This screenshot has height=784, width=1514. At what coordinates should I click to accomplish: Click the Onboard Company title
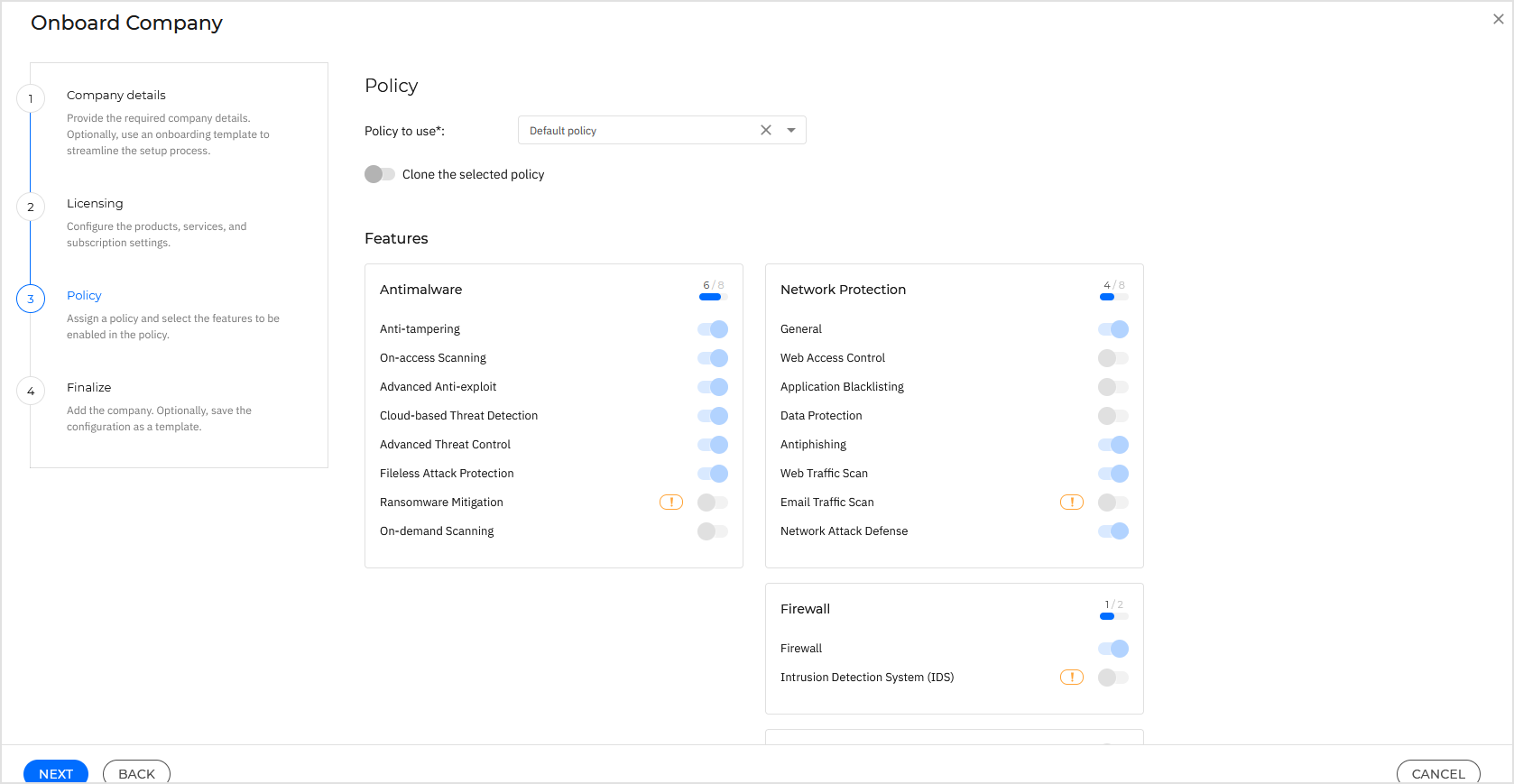click(x=126, y=23)
